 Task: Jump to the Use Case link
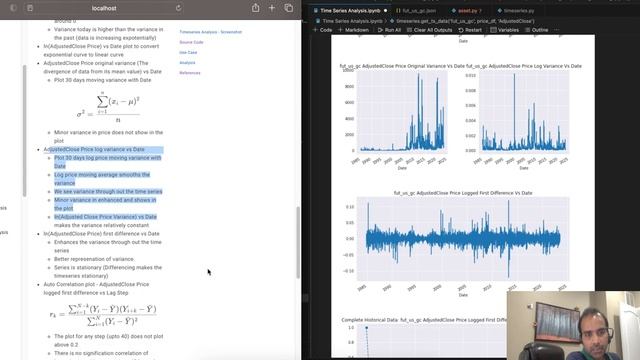click(x=188, y=52)
